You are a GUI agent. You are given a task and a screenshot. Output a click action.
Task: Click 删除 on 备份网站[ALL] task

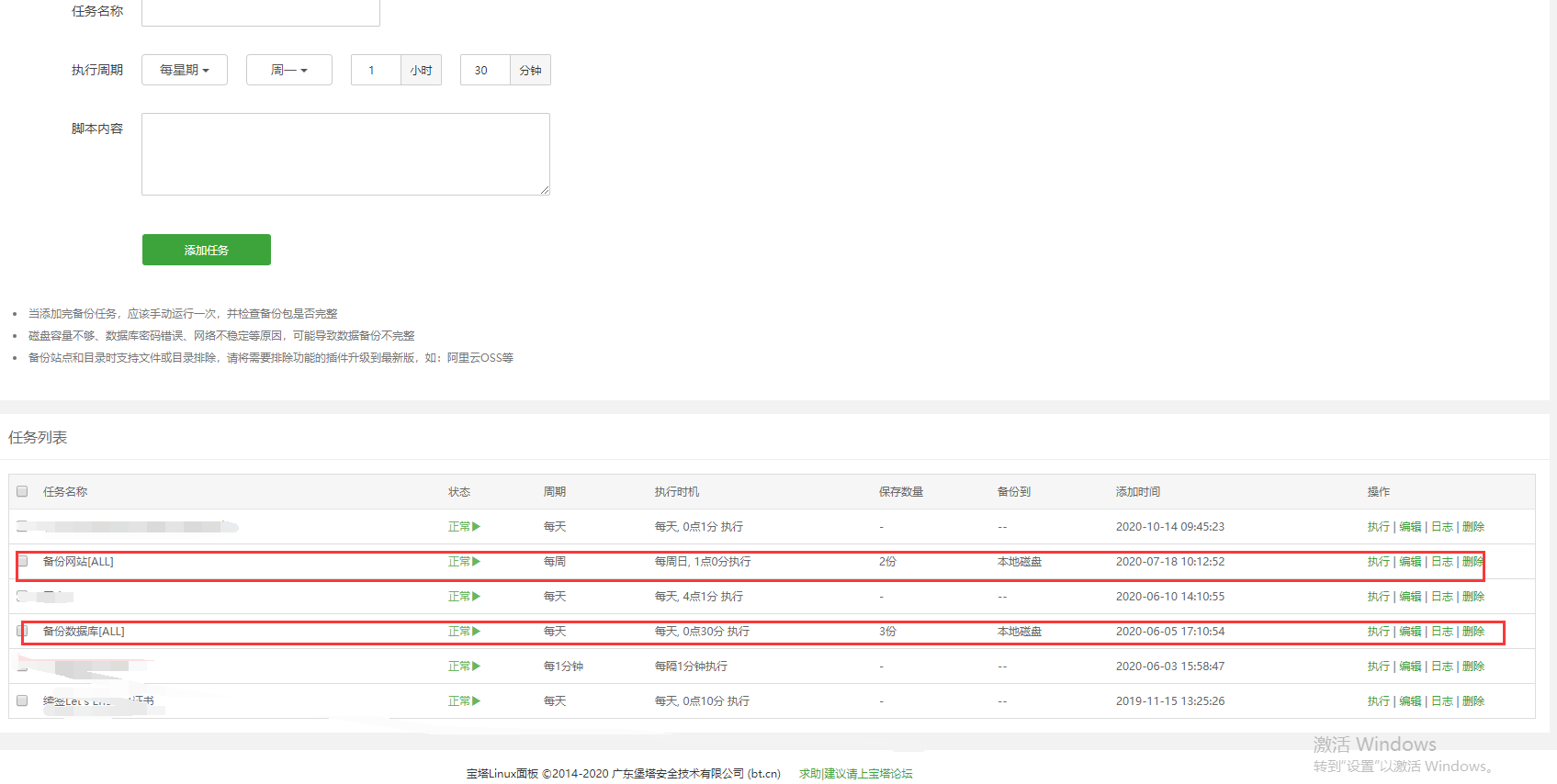(1473, 562)
